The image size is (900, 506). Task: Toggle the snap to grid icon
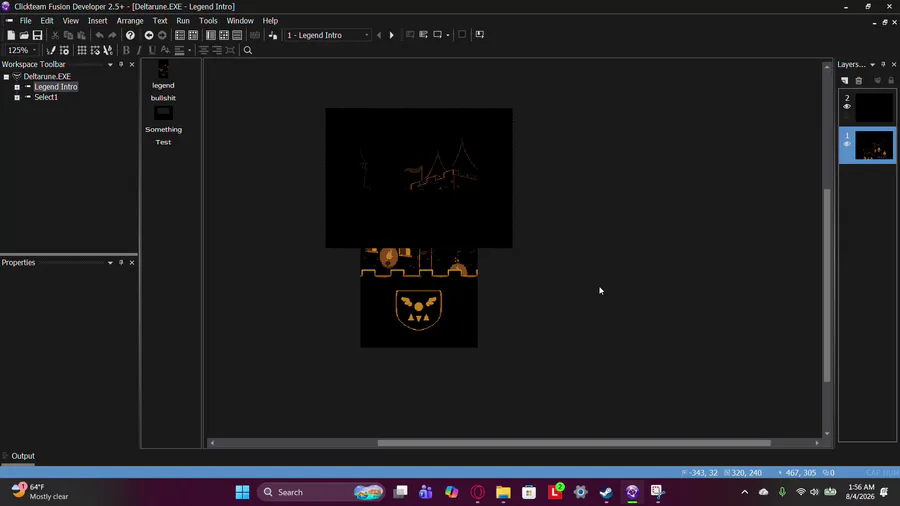(x=95, y=50)
